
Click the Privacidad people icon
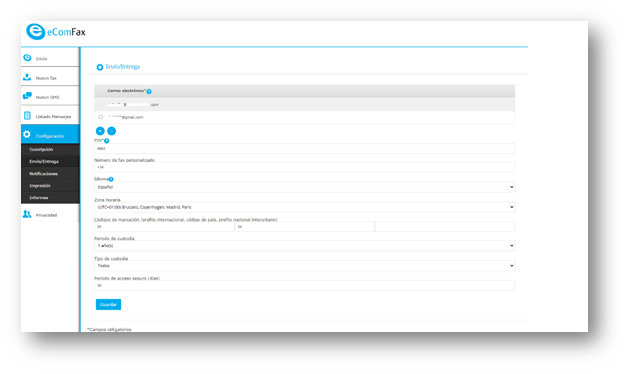click(x=27, y=214)
